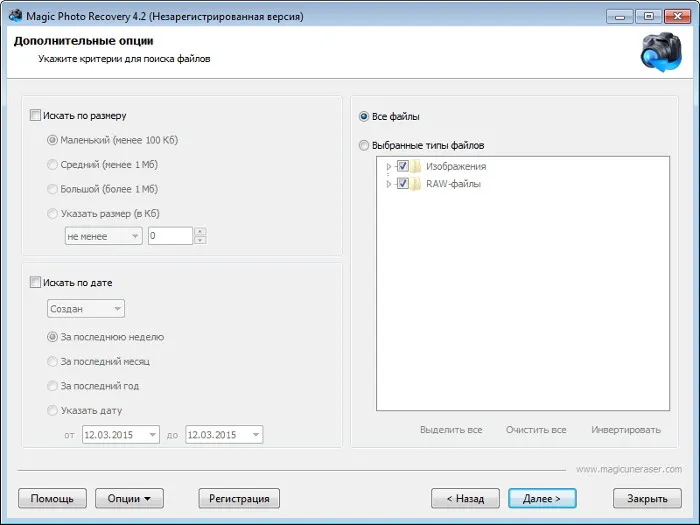Enable the Искать по дате checkbox
The height and width of the screenshot is (525, 700).
click(35, 282)
